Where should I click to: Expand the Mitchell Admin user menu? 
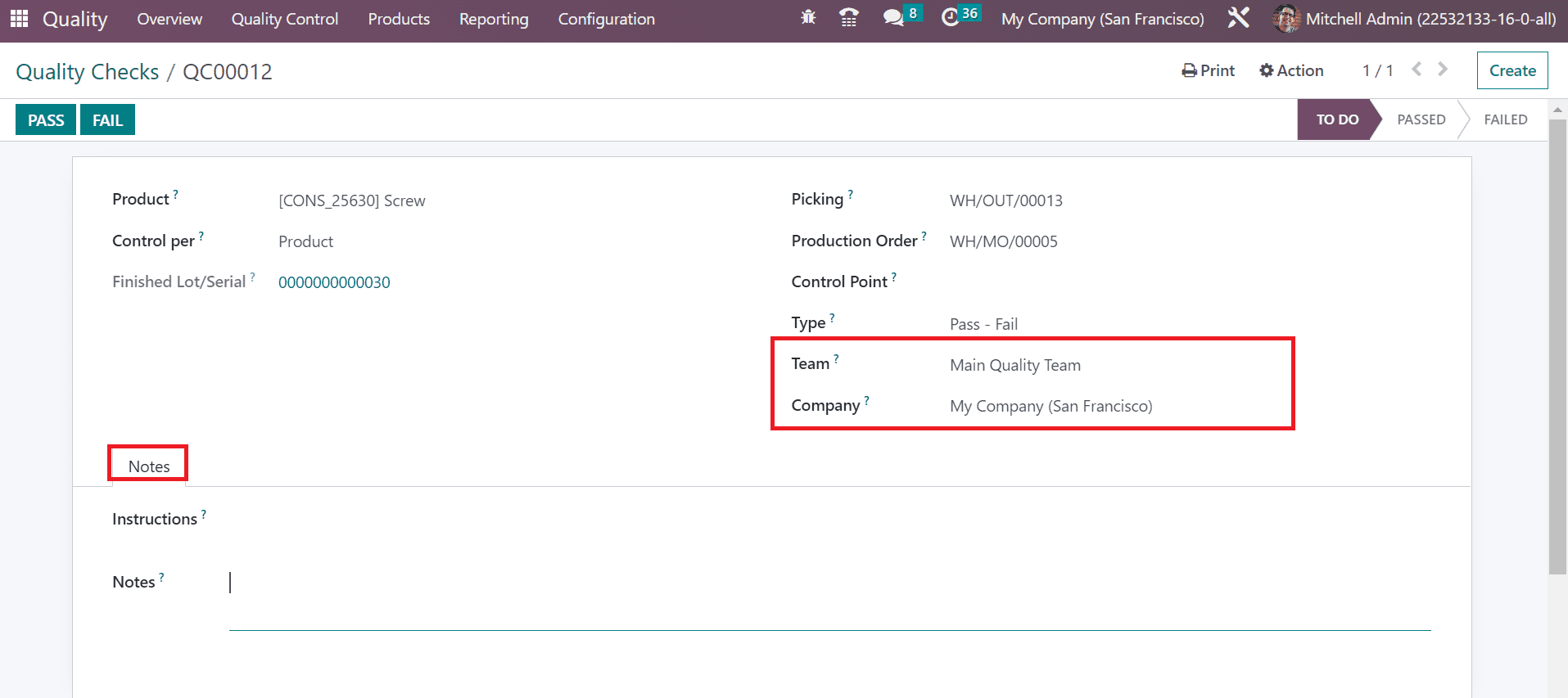(x=1415, y=19)
